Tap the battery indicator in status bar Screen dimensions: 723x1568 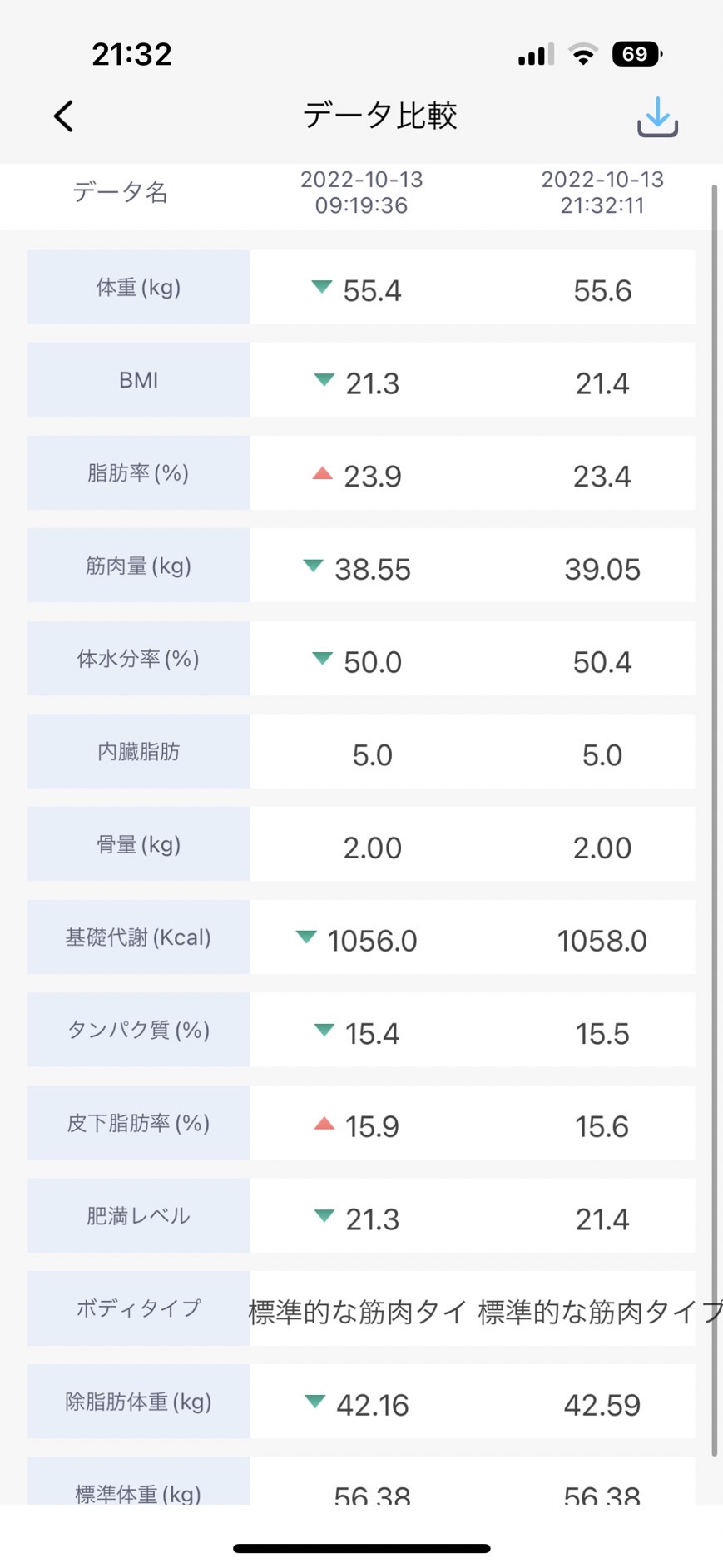(636, 54)
